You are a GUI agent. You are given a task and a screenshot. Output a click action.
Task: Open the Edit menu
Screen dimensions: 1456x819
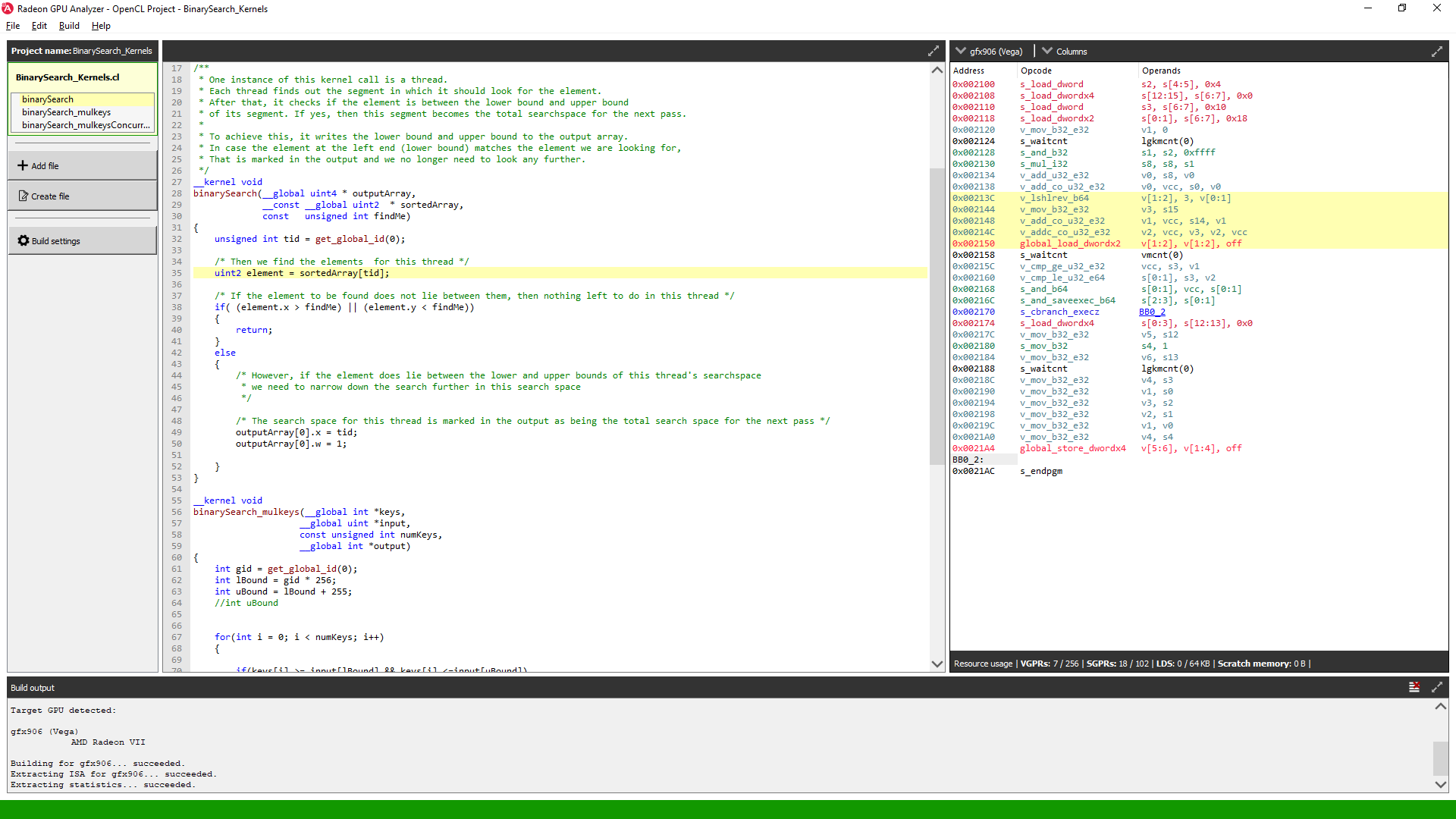(39, 25)
